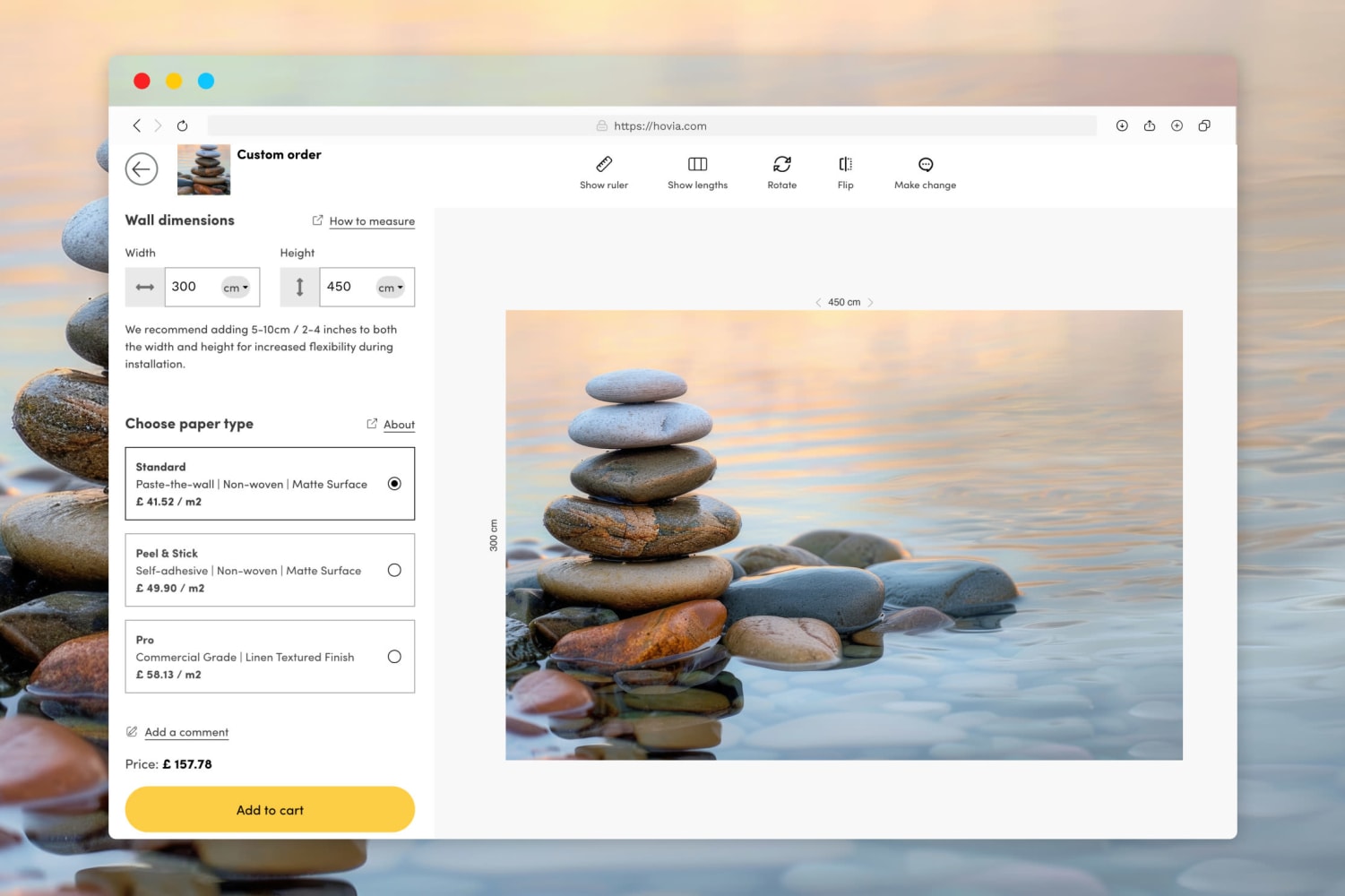Flip the mural image

click(846, 173)
